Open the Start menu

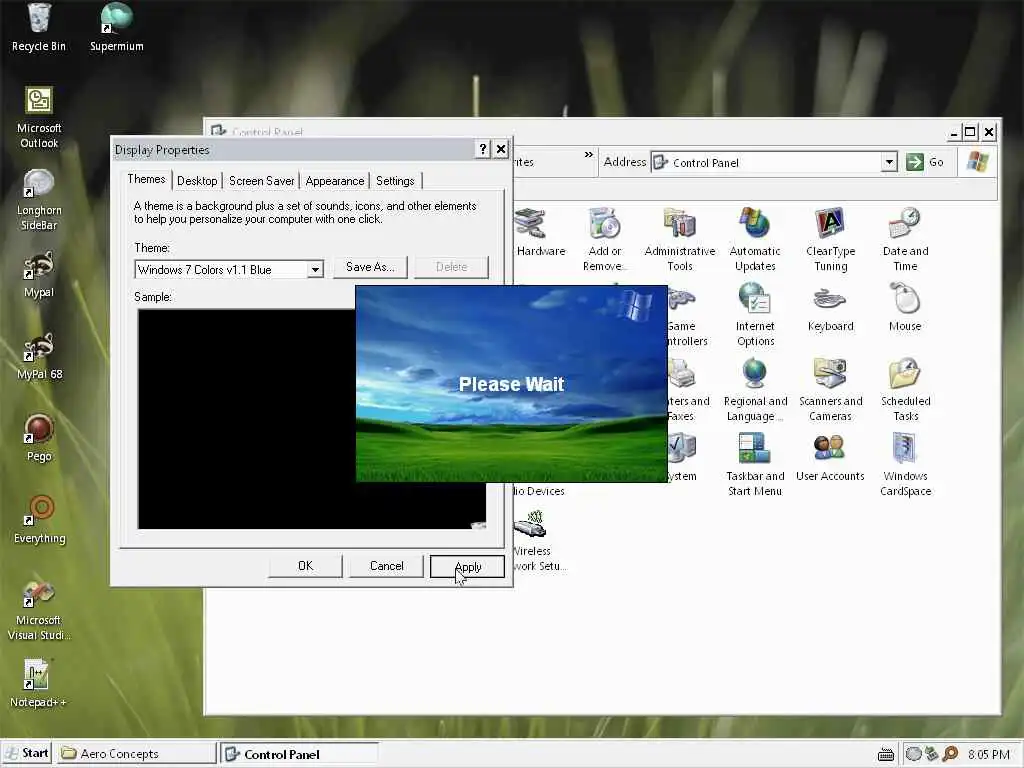click(x=26, y=754)
